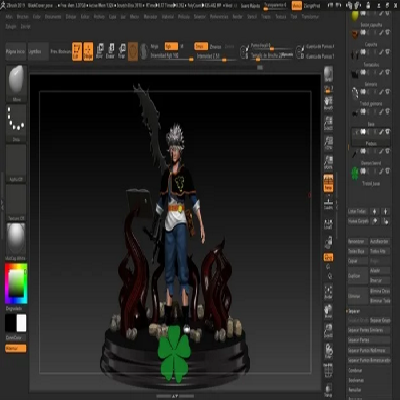The height and width of the screenshot is (400, 400).
Task: Open the MatCap material sphere picker
Action: click(x=16, y=239)
